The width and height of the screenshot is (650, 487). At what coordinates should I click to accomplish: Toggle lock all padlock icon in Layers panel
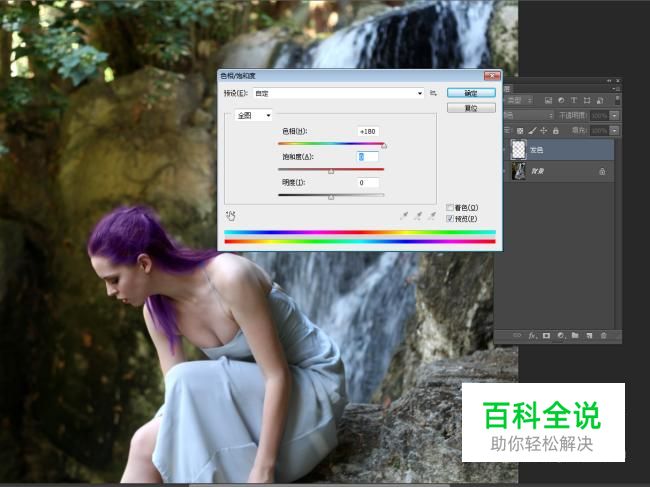pos(555,131)
